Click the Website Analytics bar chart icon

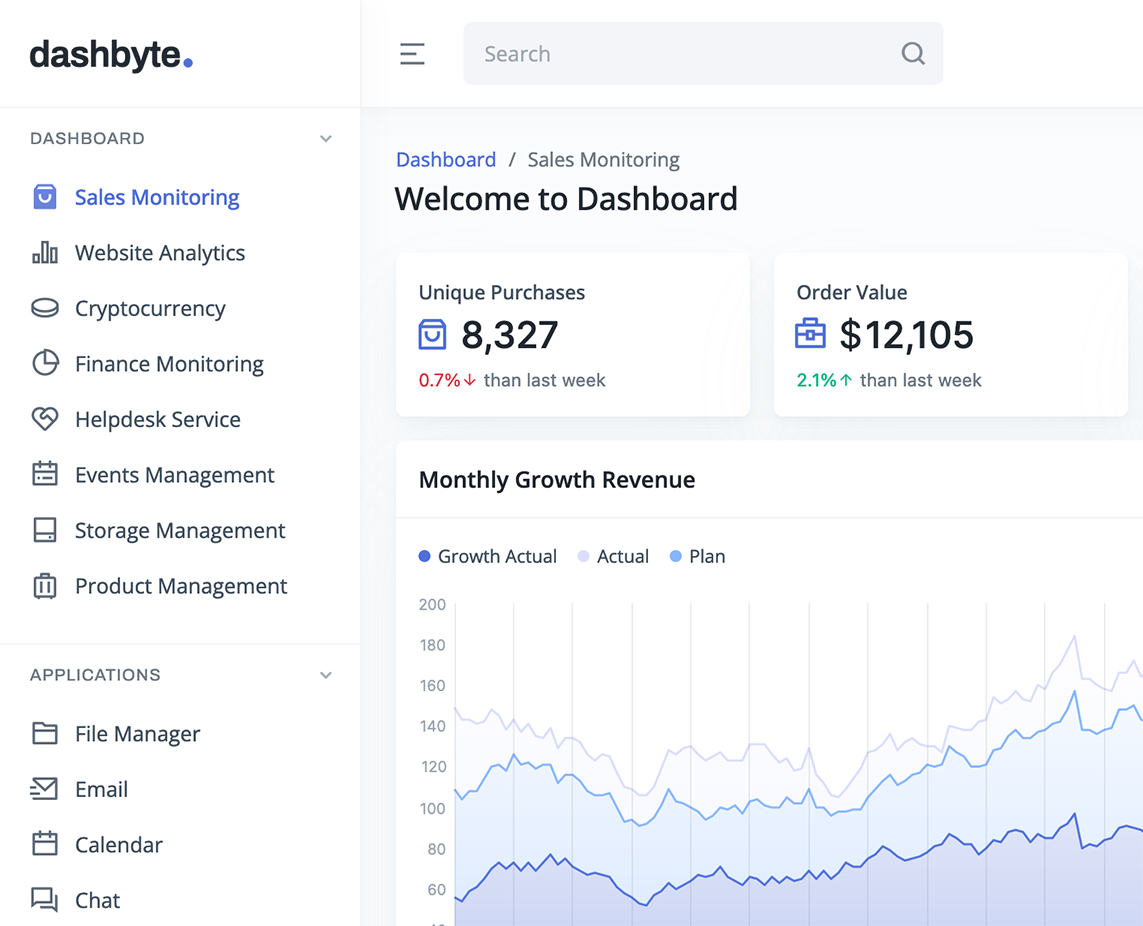45,253
